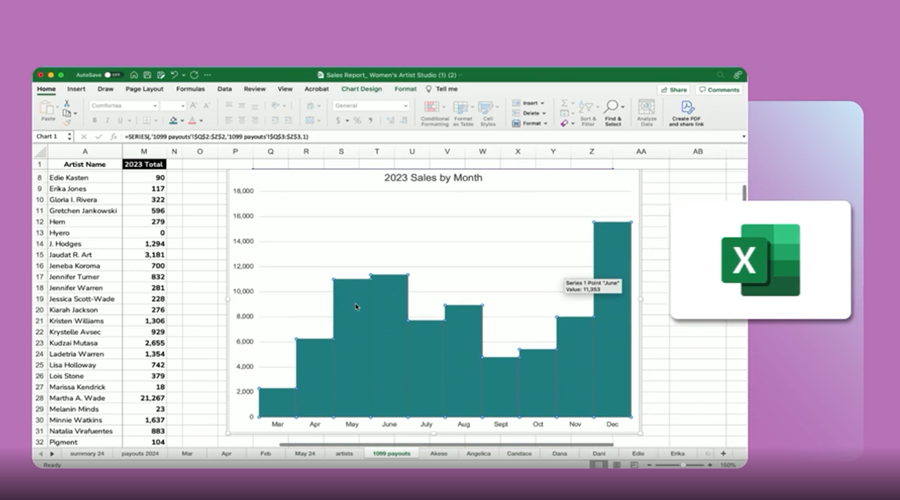
Task: Select the 2023 Total header cell
Action: (x=144, y=164)
